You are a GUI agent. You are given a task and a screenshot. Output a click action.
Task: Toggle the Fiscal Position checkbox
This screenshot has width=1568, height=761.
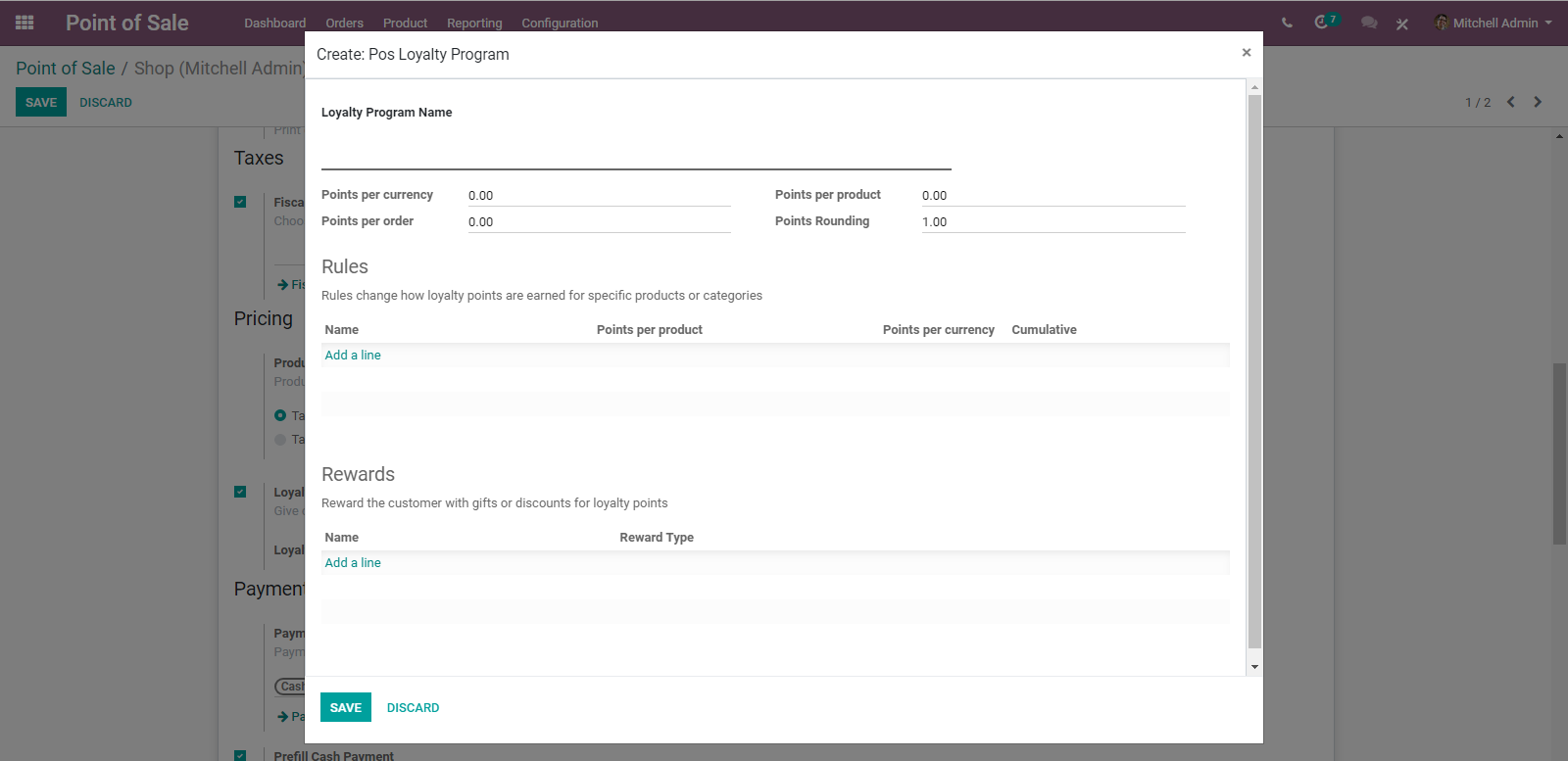click(240, 202)
